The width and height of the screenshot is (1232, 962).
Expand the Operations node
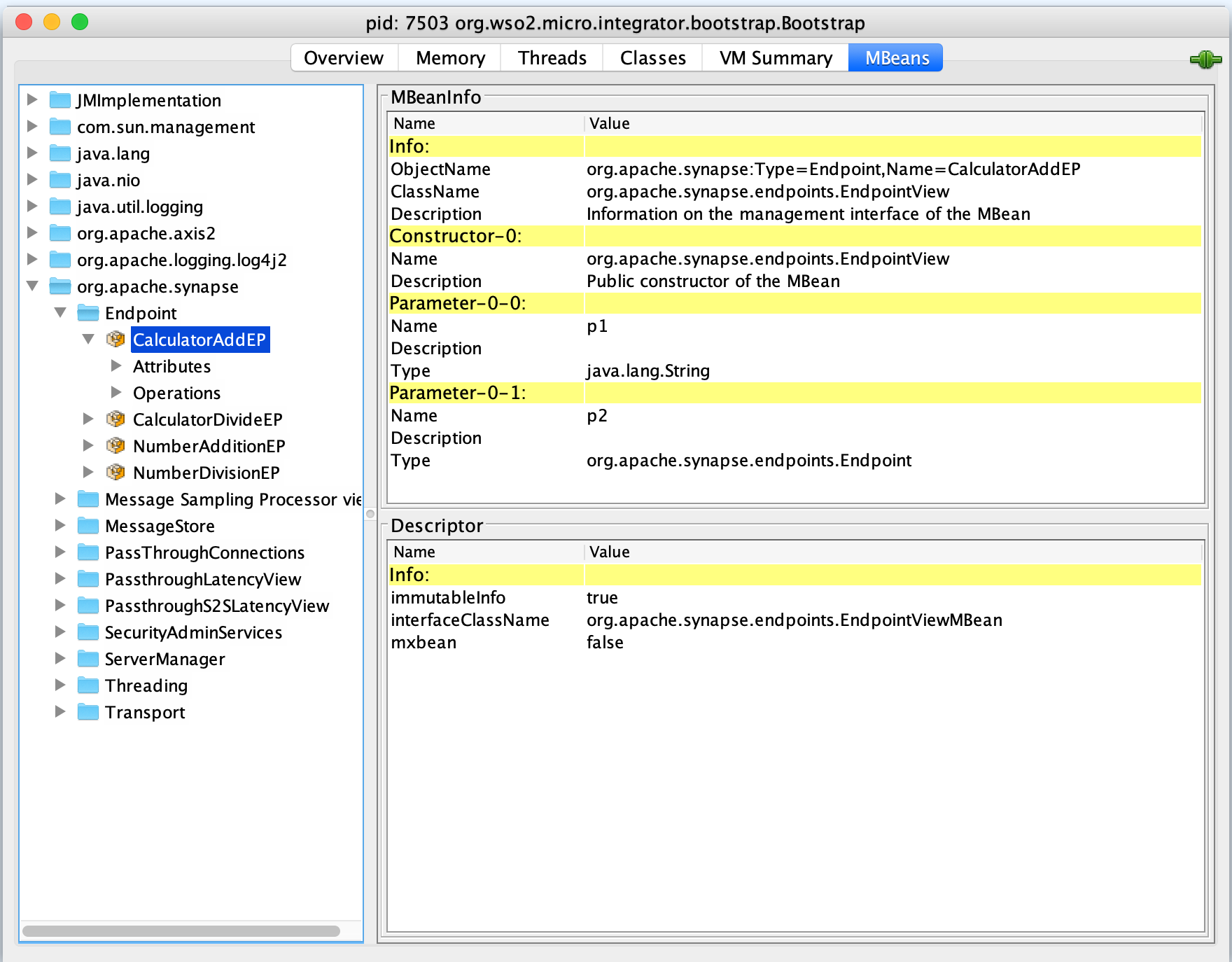116,393
